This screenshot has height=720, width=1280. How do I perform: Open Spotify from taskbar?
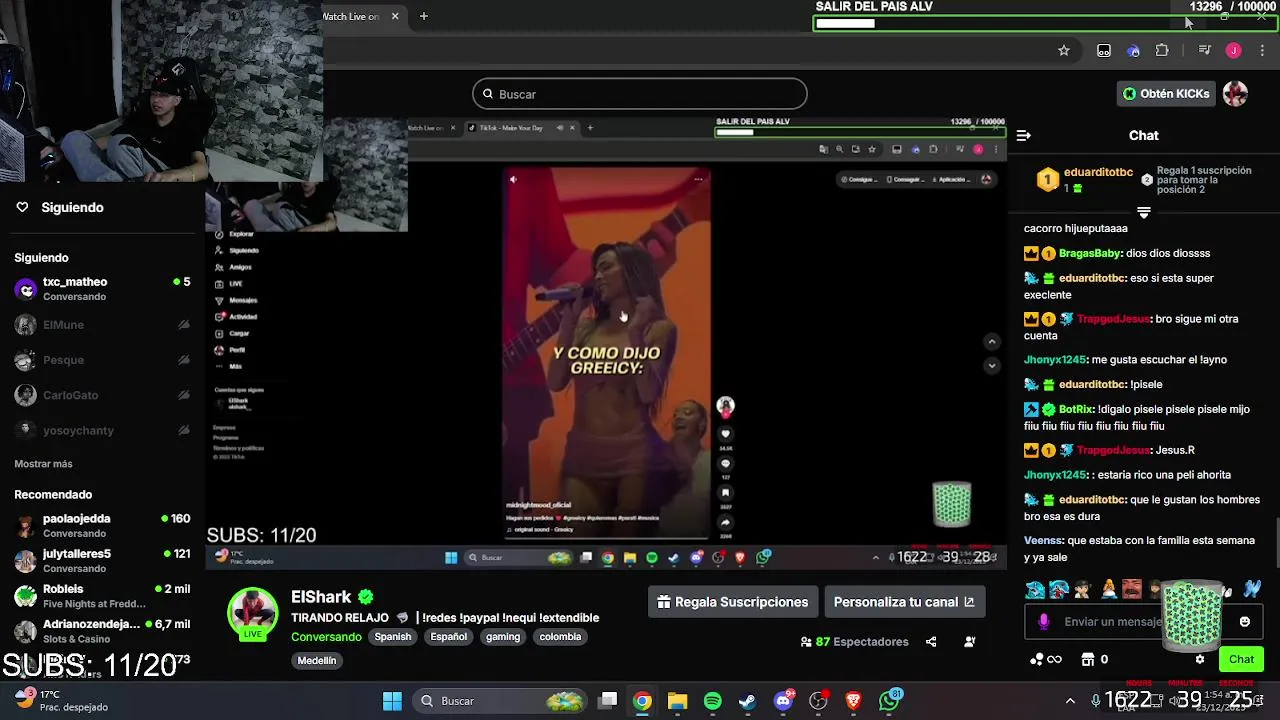[713, 701]
